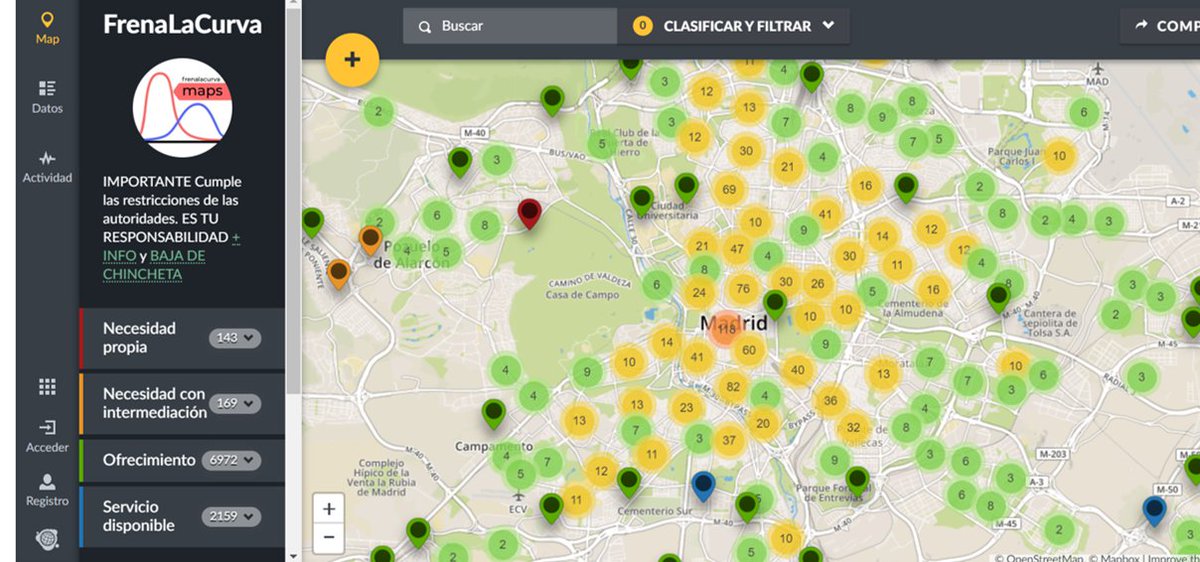Focus the Buscar search input

click(x=510, y=26)
